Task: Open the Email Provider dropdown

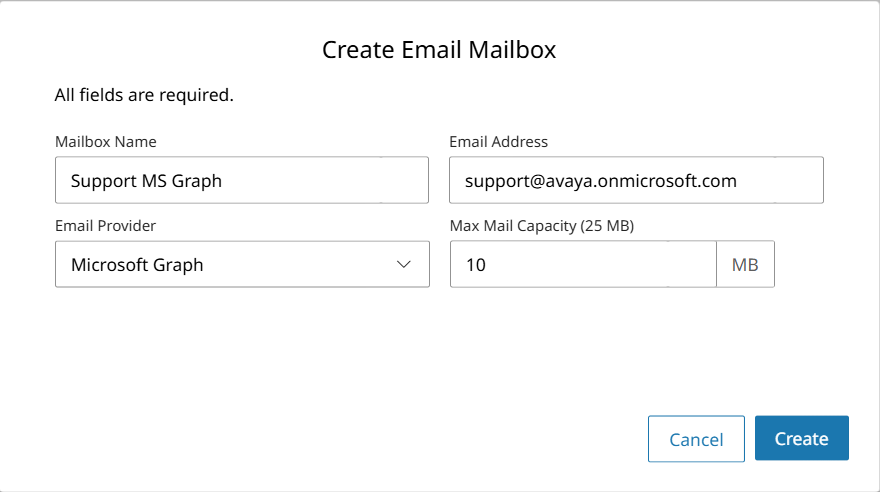Action: coord(242,264)
